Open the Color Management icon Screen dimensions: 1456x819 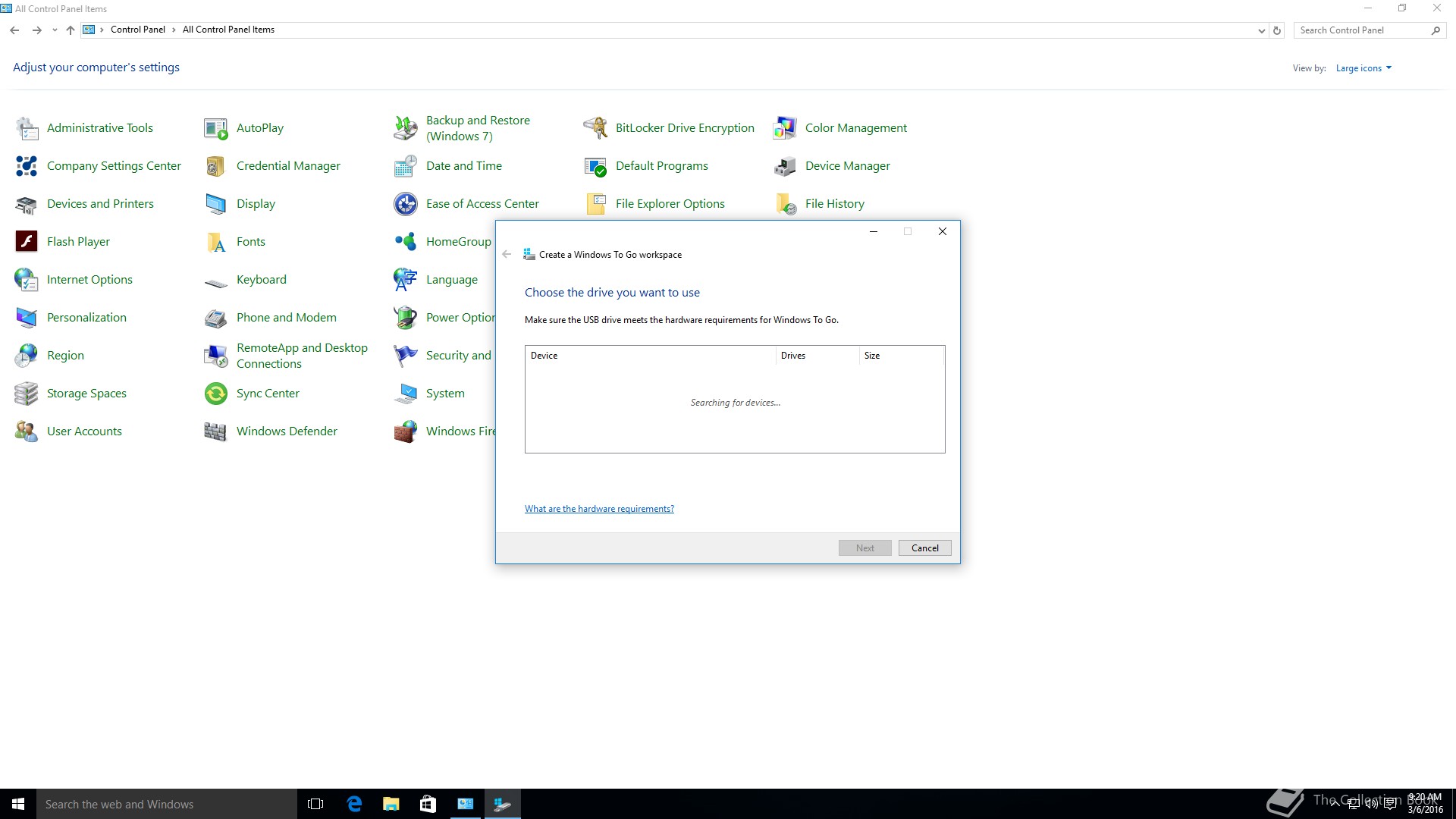click(x=785, y=128)
